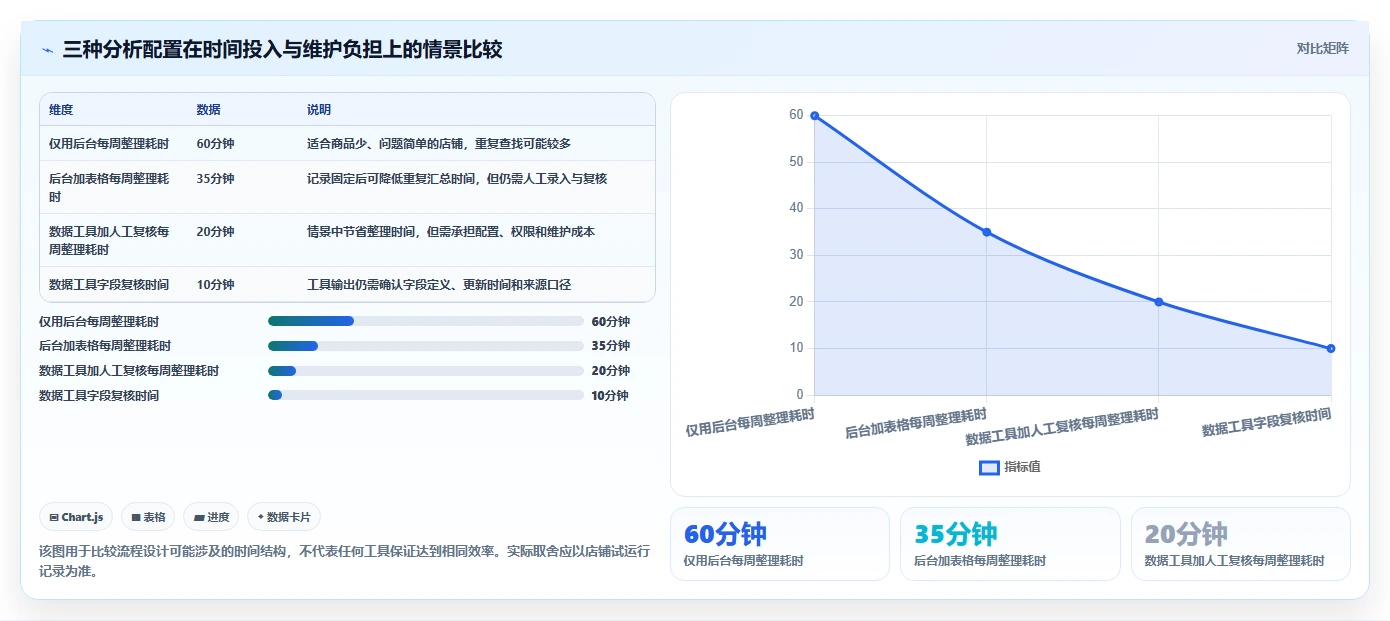Click the chart data point at 10
The width and height of the screenshot is (1390, 621).
point(1331,348)
